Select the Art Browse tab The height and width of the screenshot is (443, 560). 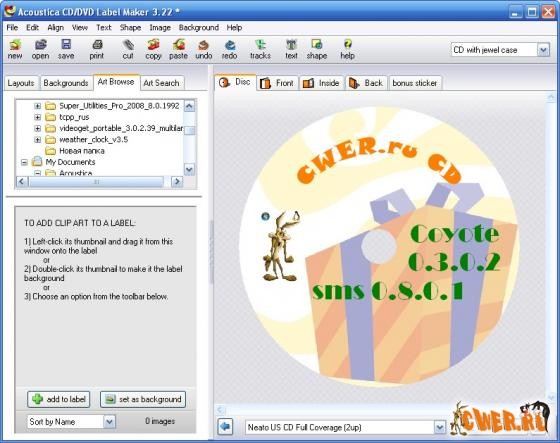[116, 82]
